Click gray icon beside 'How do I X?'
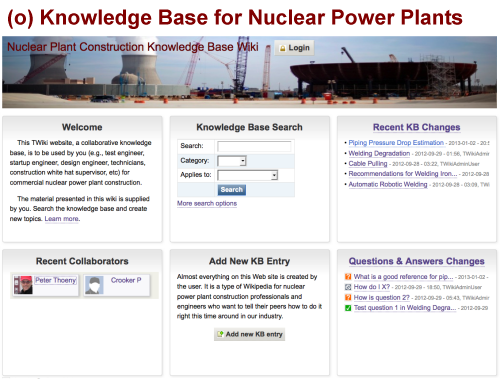Screen dimensions: 500x380 pos(348,287)
